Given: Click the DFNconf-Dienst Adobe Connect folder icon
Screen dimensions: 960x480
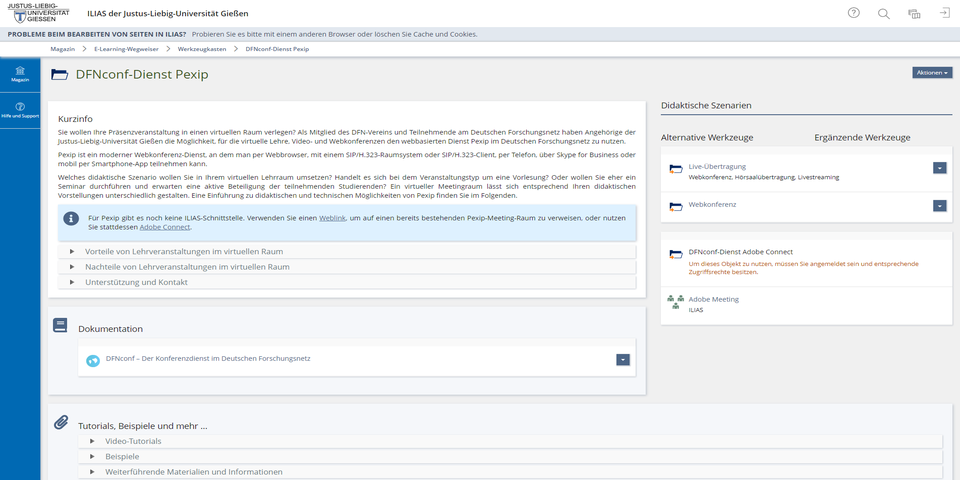Looking at the screenshot, I should [675, 254].
